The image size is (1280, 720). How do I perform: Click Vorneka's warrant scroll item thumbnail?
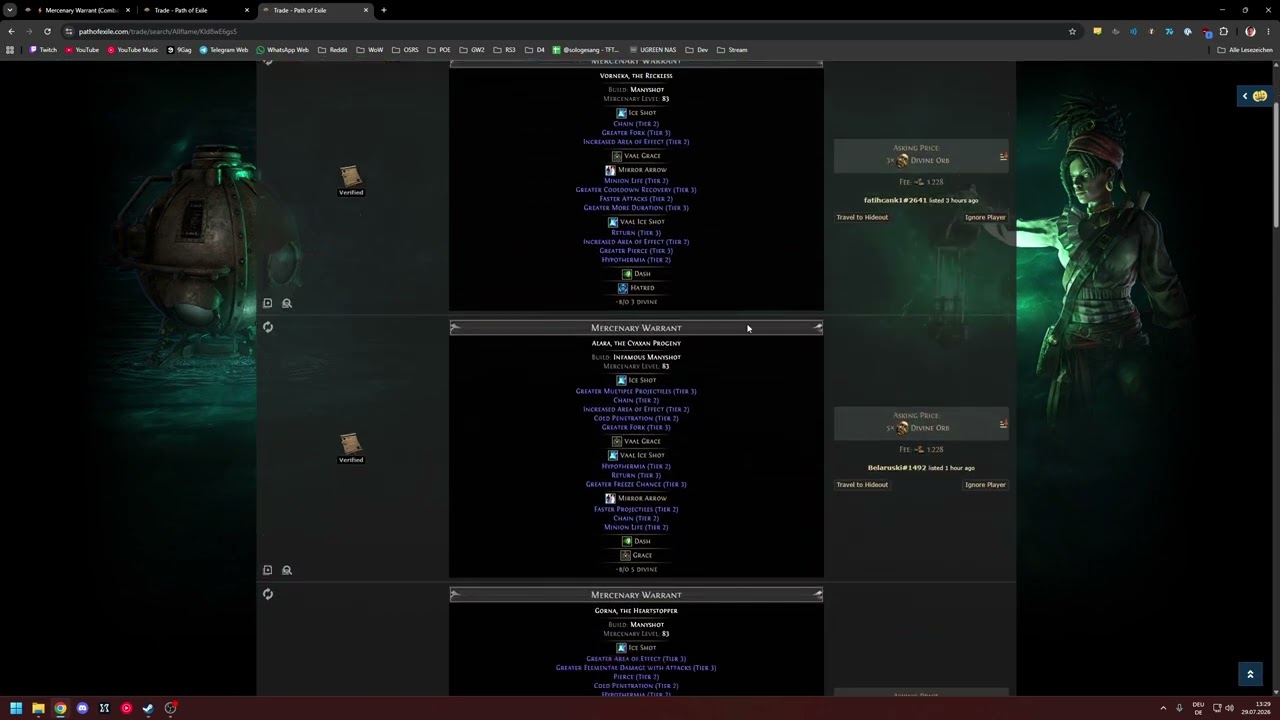point(350,177)
